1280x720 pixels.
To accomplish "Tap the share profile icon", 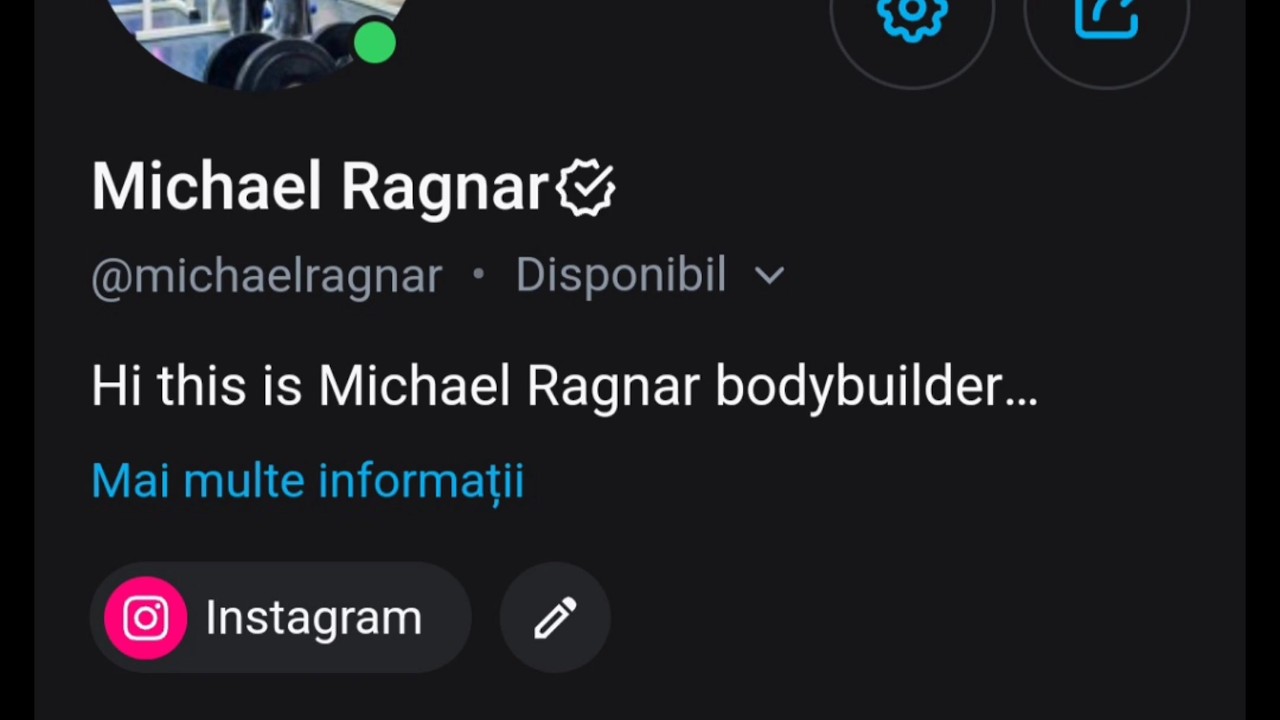I will (x=1106, y=18).
